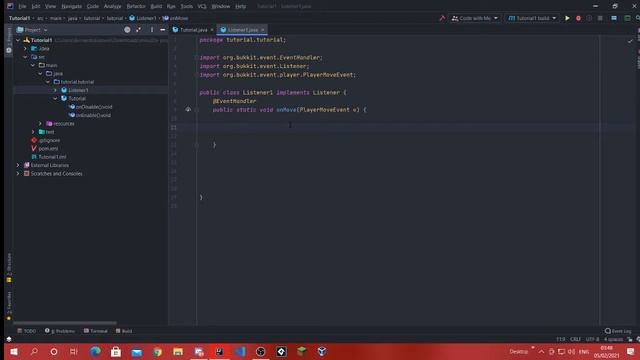
Task: Open the Problems tool window
Action: click(x=60, y=331)
